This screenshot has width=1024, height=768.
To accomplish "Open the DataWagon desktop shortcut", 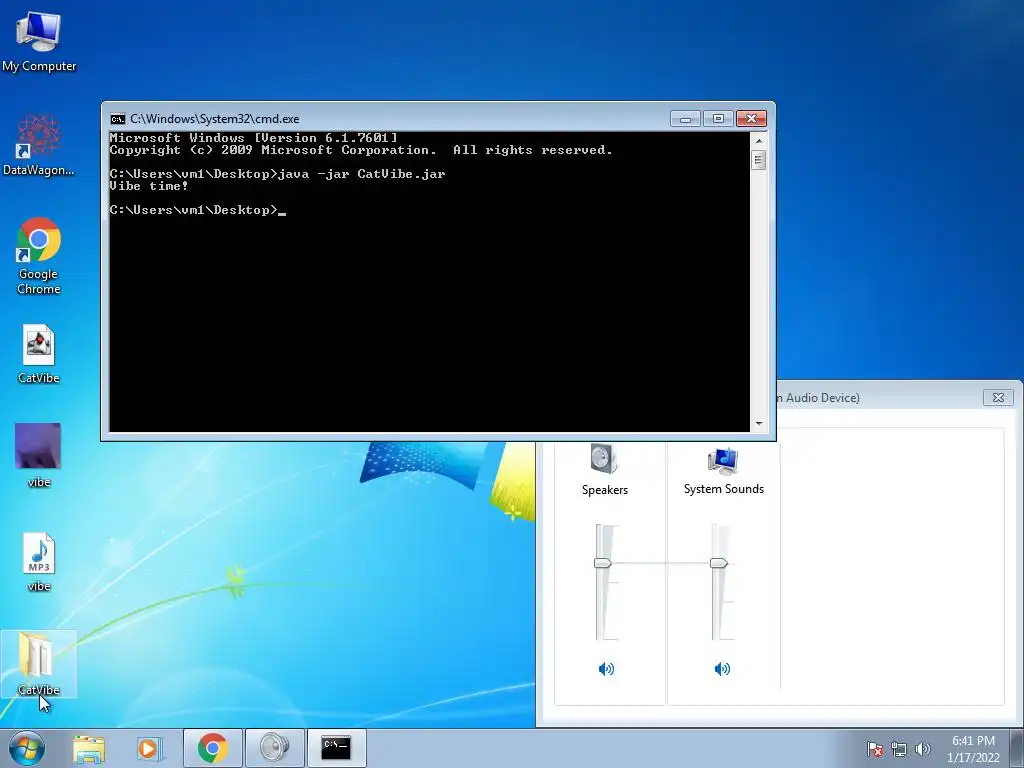I will point(39,145).
